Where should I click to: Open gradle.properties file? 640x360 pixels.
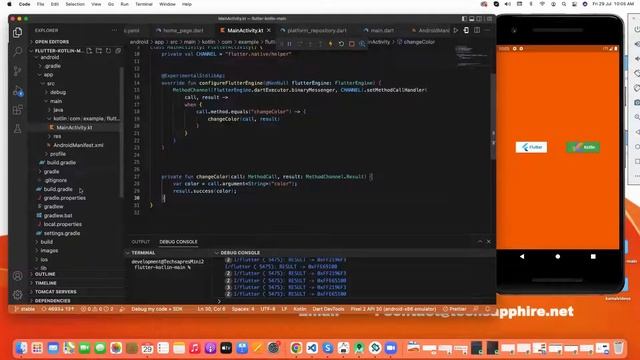point(64,198)
